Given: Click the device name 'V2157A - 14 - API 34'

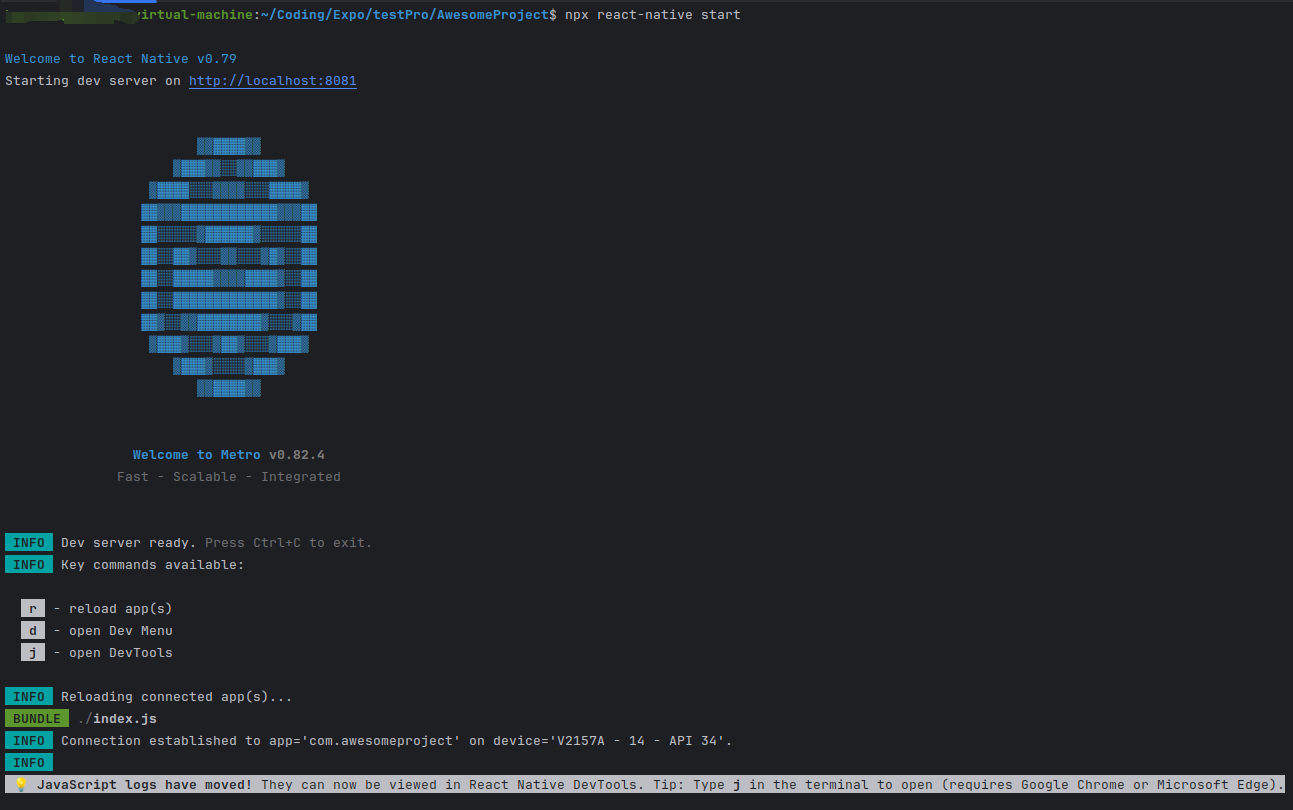Looking at the screenshot, I should coord(633,740).
